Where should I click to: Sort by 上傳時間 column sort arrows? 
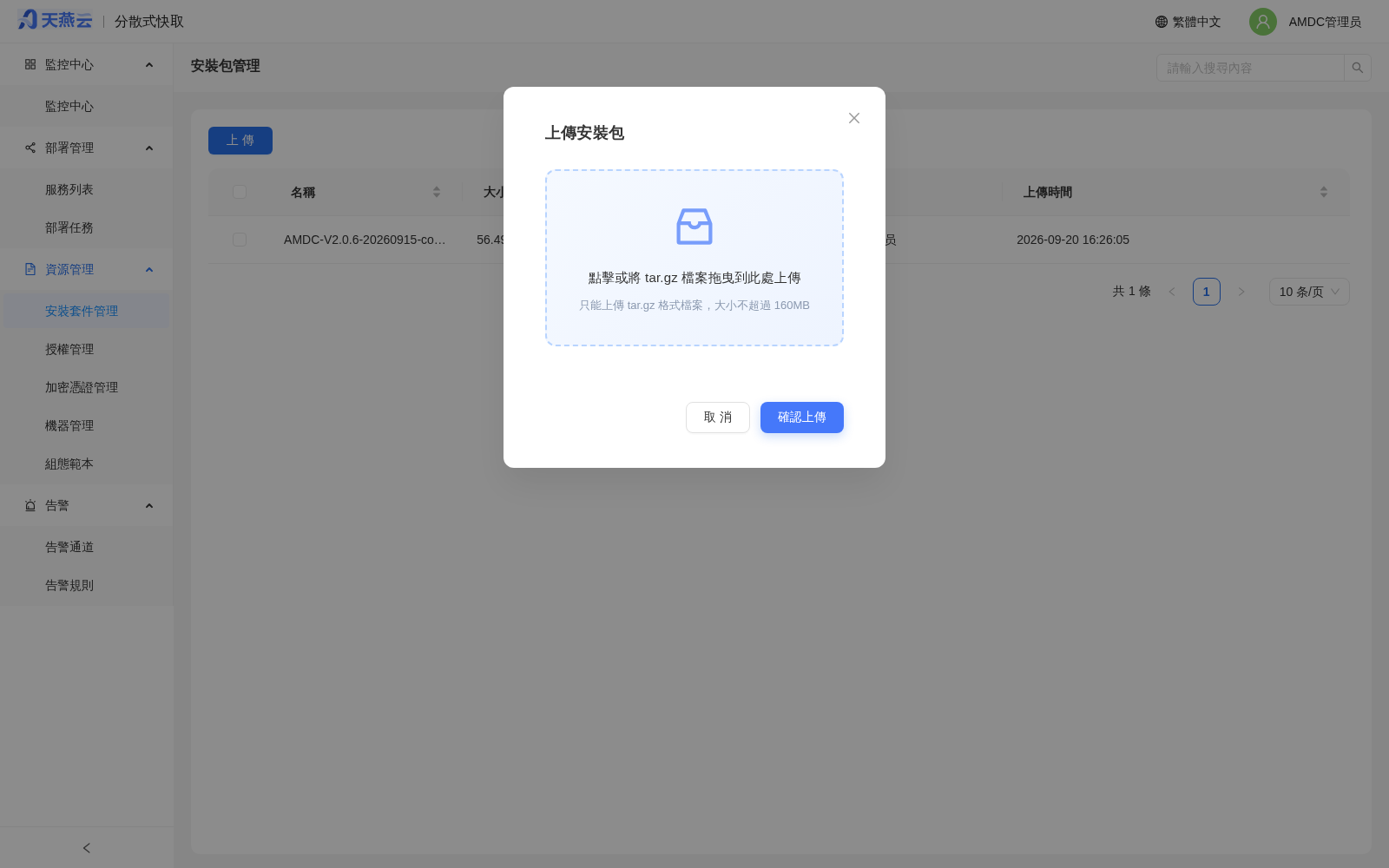[1324, 192]
